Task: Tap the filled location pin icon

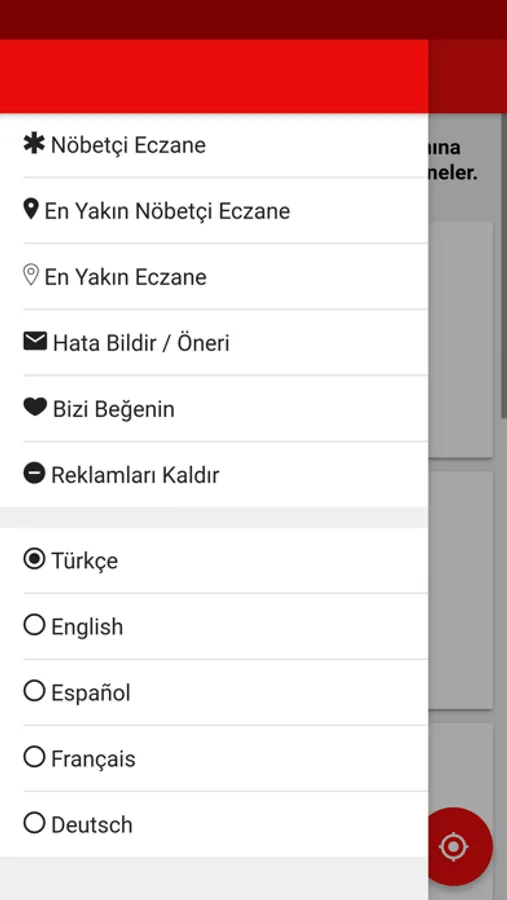Action: pos(30,209)
